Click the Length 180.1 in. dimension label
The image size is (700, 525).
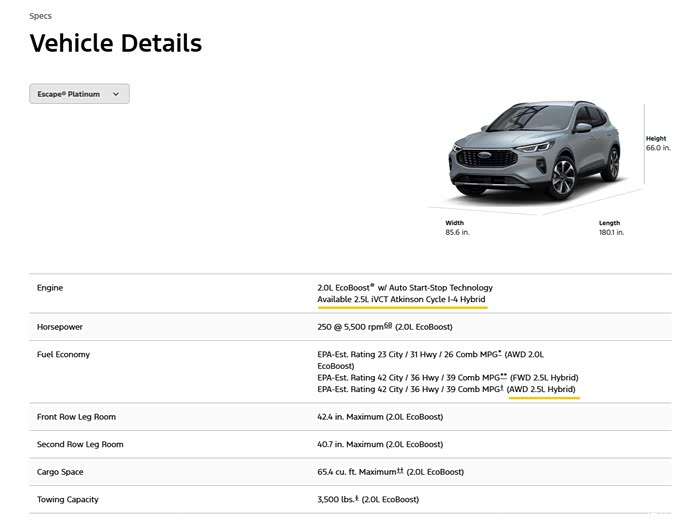pyautogui.click(x=611, y=228)
